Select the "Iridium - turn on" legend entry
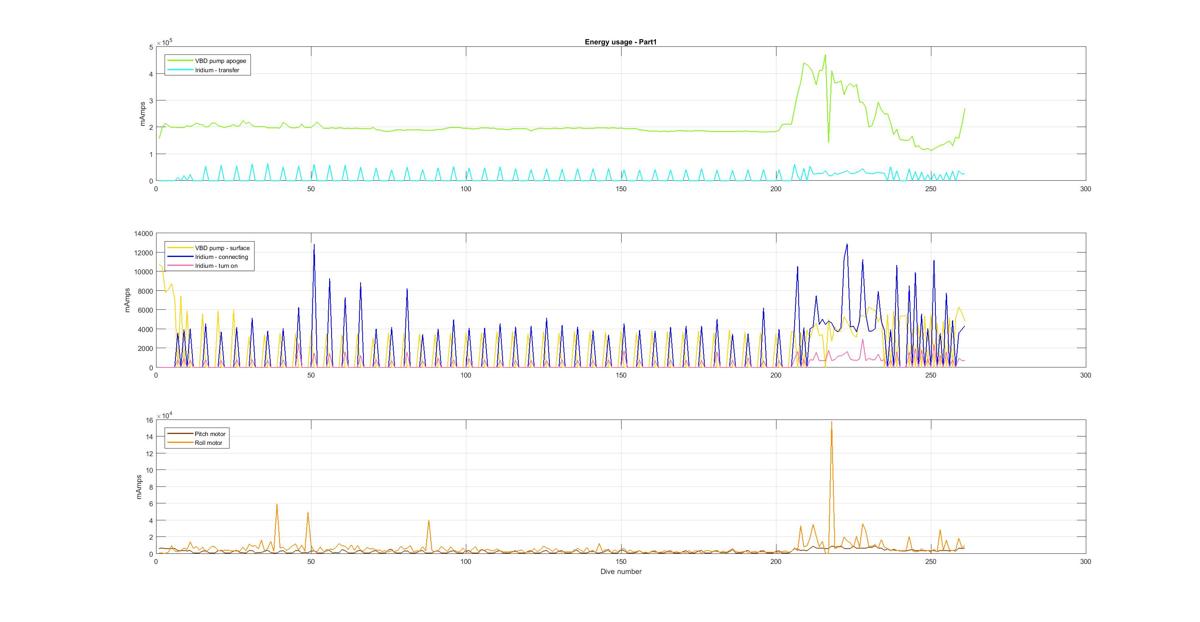 (x=217, y=266)
